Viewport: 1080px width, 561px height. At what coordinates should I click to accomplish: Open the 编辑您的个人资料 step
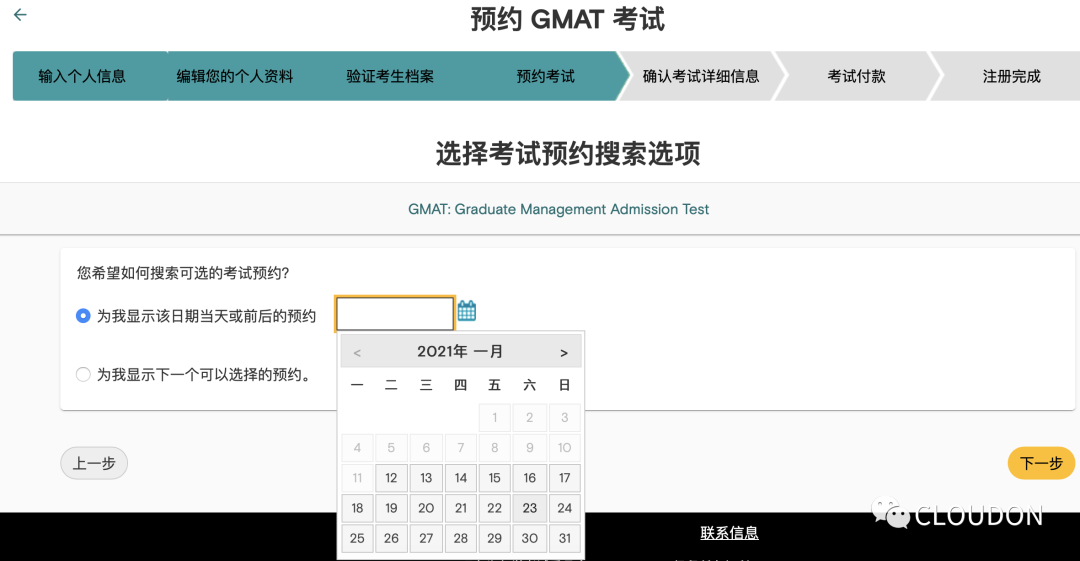click(235, 76)
